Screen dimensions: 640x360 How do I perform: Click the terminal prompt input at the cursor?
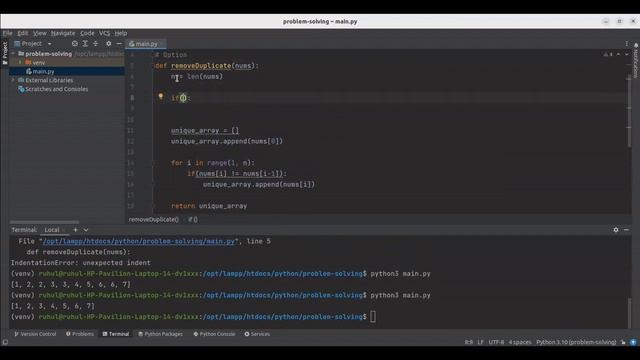(x=373, y=316)
